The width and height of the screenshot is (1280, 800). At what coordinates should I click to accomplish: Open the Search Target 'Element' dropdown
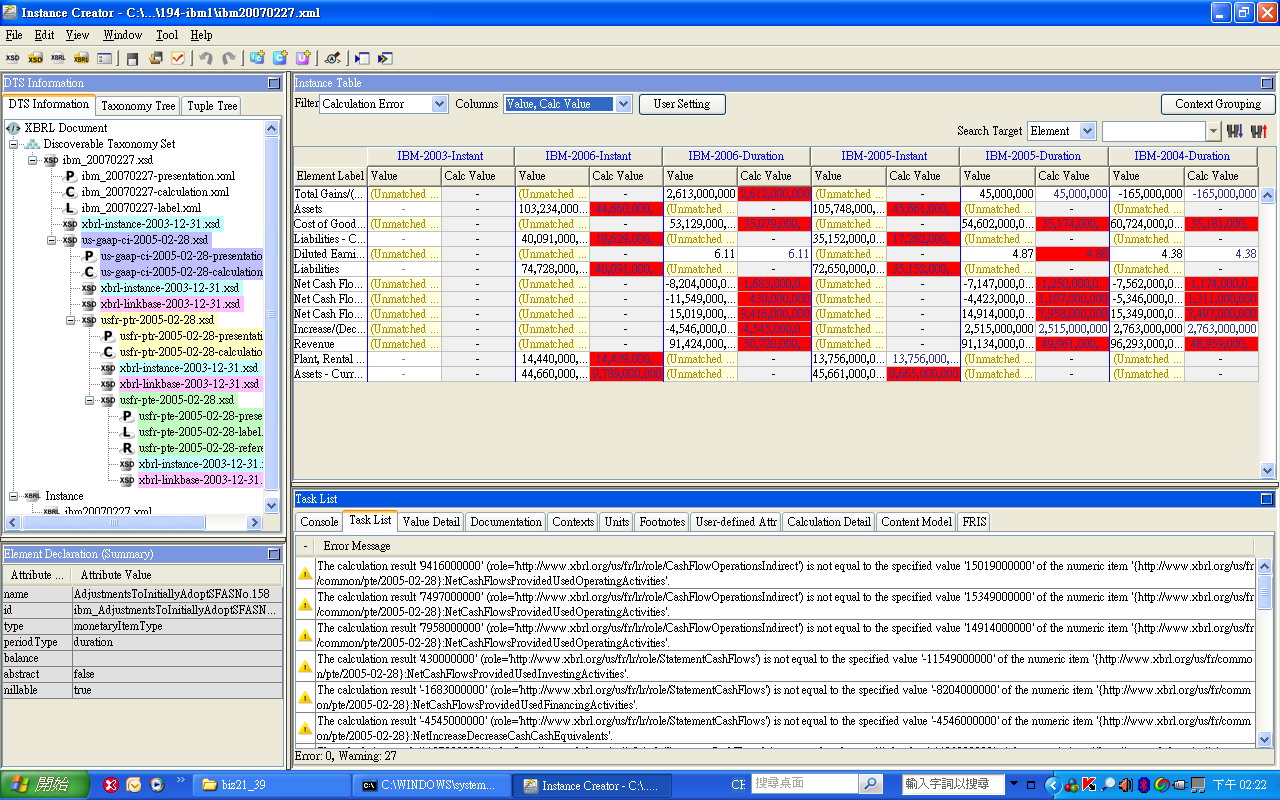(x=1088, y=131)
